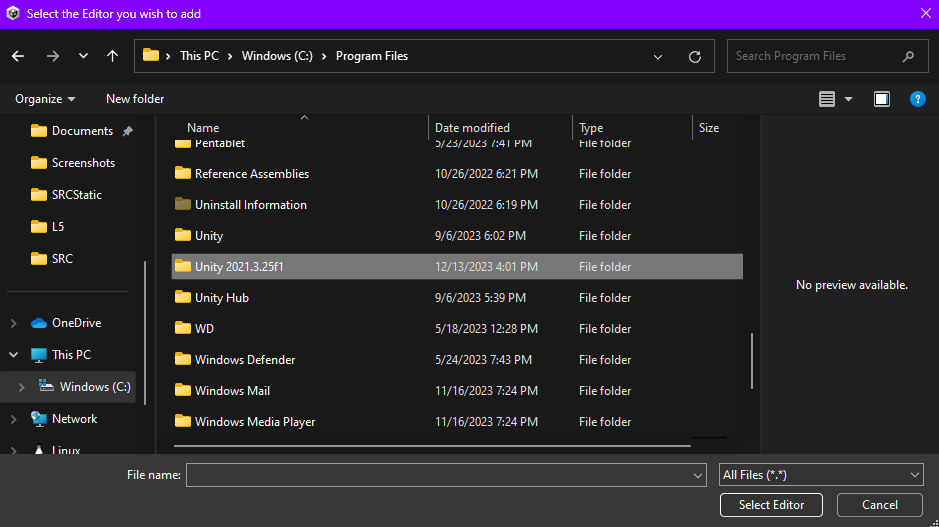Select the Reference Assemblies folder
This screenshot has height=527, width=939.
(457, 174)
